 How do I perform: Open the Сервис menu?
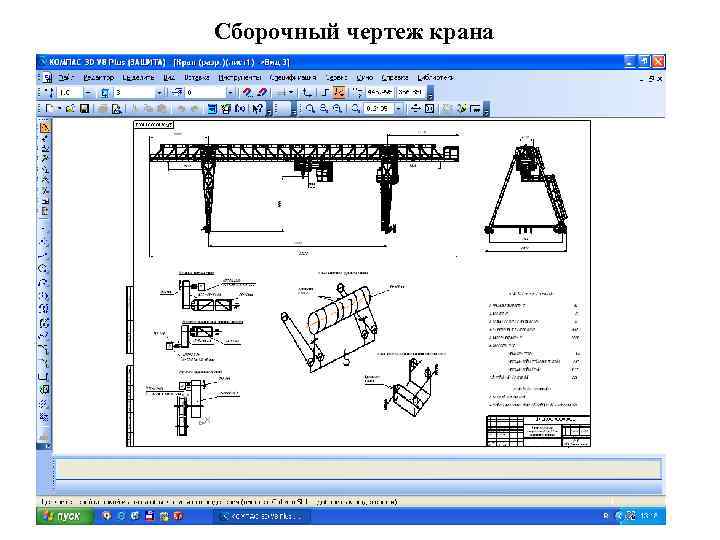click(336, 78)
